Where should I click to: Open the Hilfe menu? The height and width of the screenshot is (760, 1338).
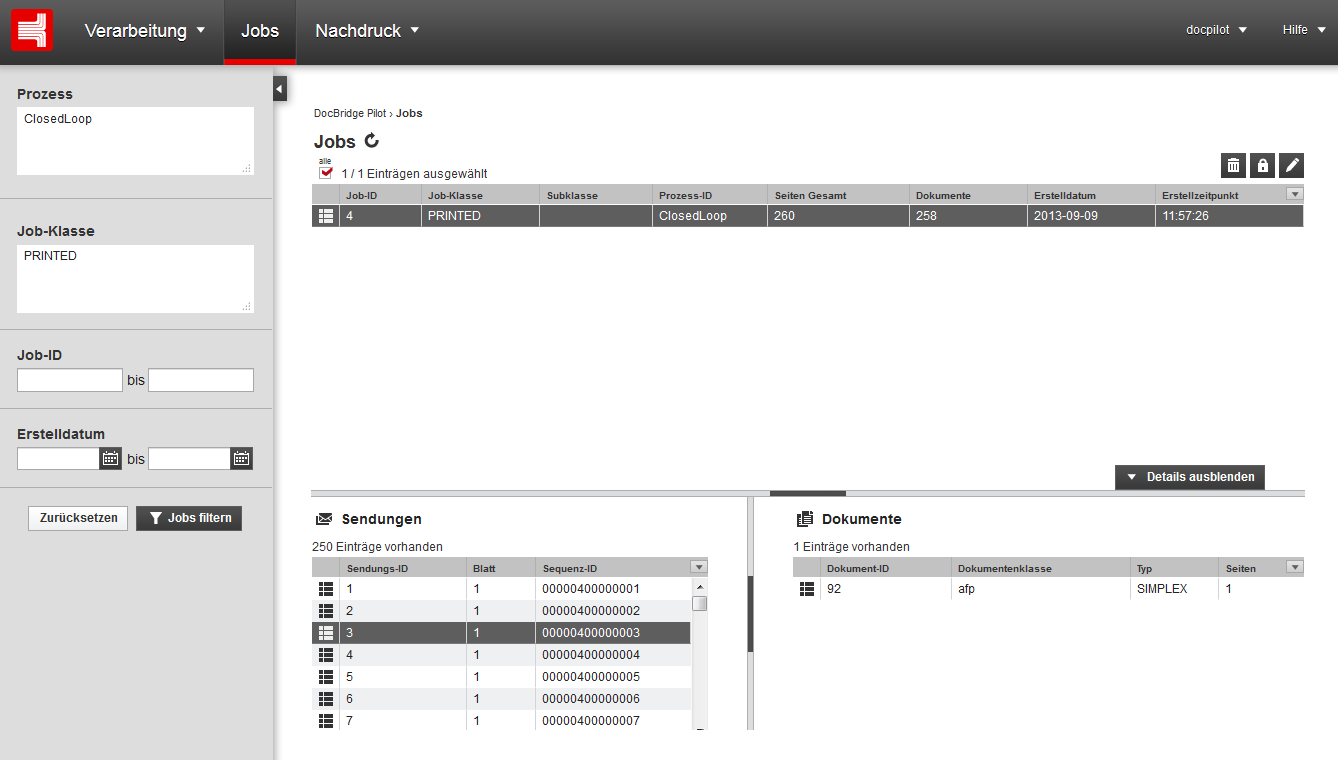[x=1303, y=30]
